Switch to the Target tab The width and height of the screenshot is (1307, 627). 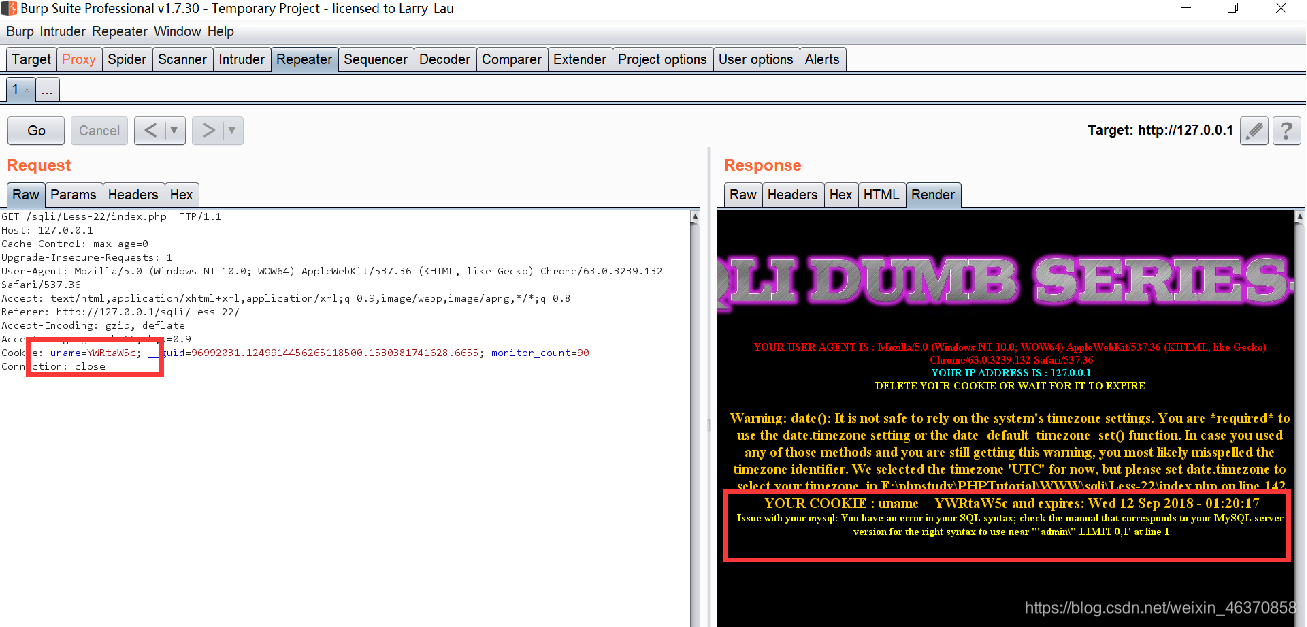coord(31,59)
